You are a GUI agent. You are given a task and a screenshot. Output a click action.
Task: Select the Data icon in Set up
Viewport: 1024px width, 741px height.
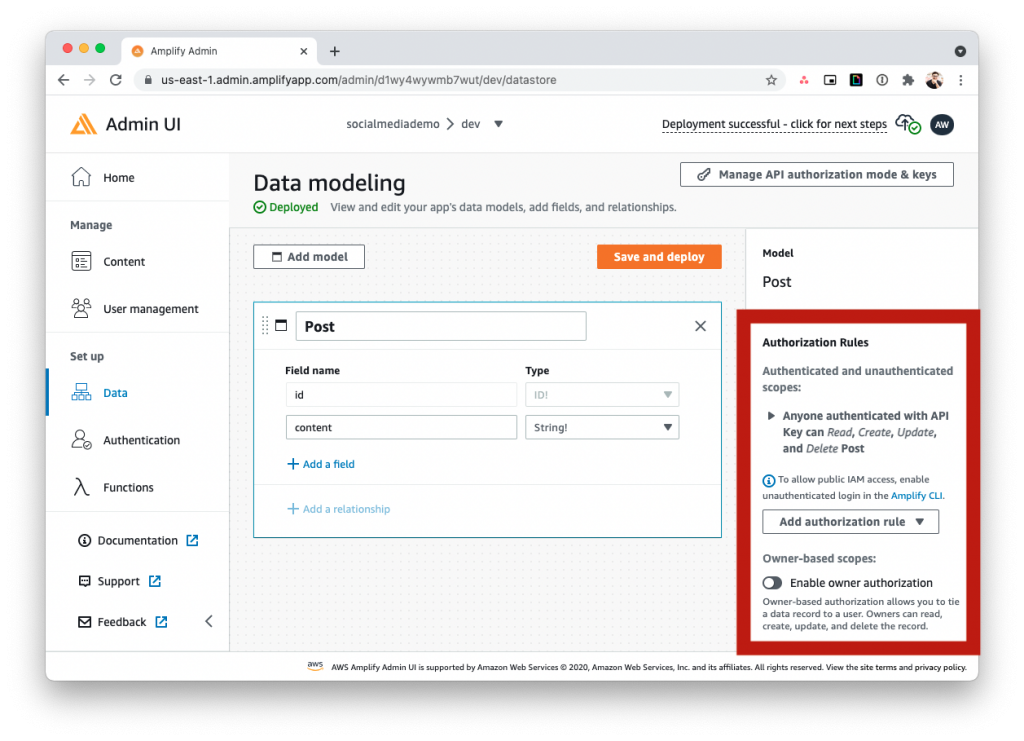click(84, 392)
